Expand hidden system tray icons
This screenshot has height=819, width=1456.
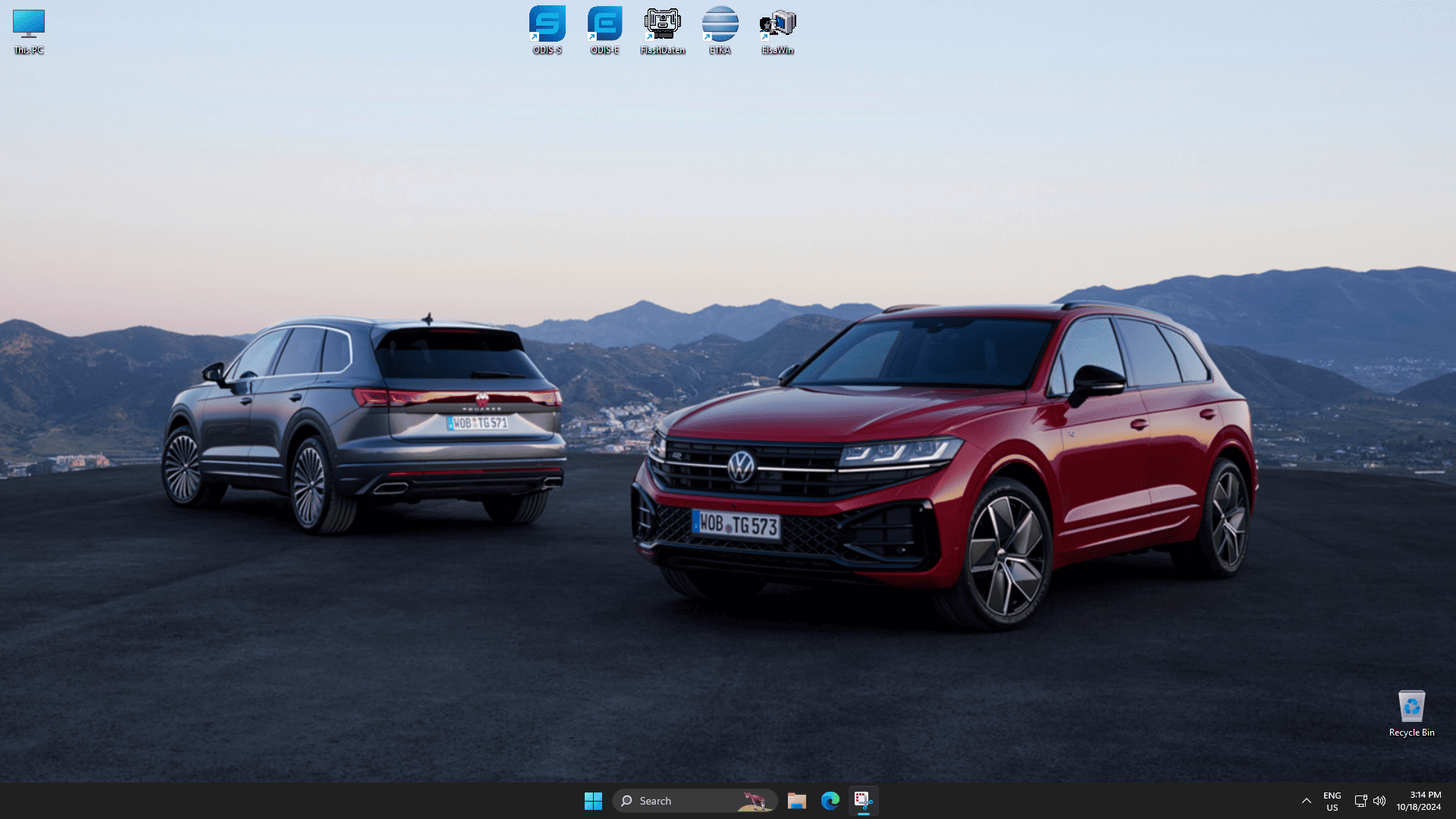pos(1307,801)
